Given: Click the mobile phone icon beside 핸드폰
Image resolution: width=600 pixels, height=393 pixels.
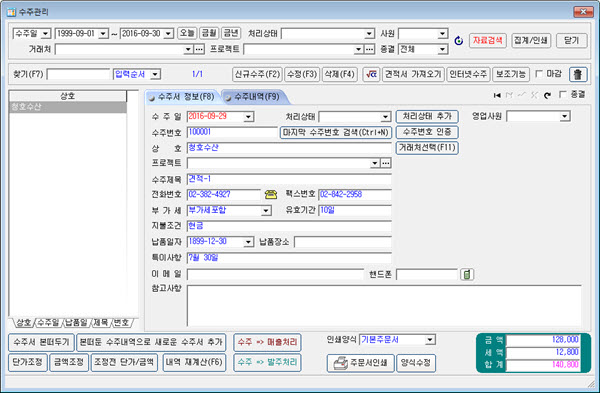Looking at the screenshot, I should click(x=466, y=274).
